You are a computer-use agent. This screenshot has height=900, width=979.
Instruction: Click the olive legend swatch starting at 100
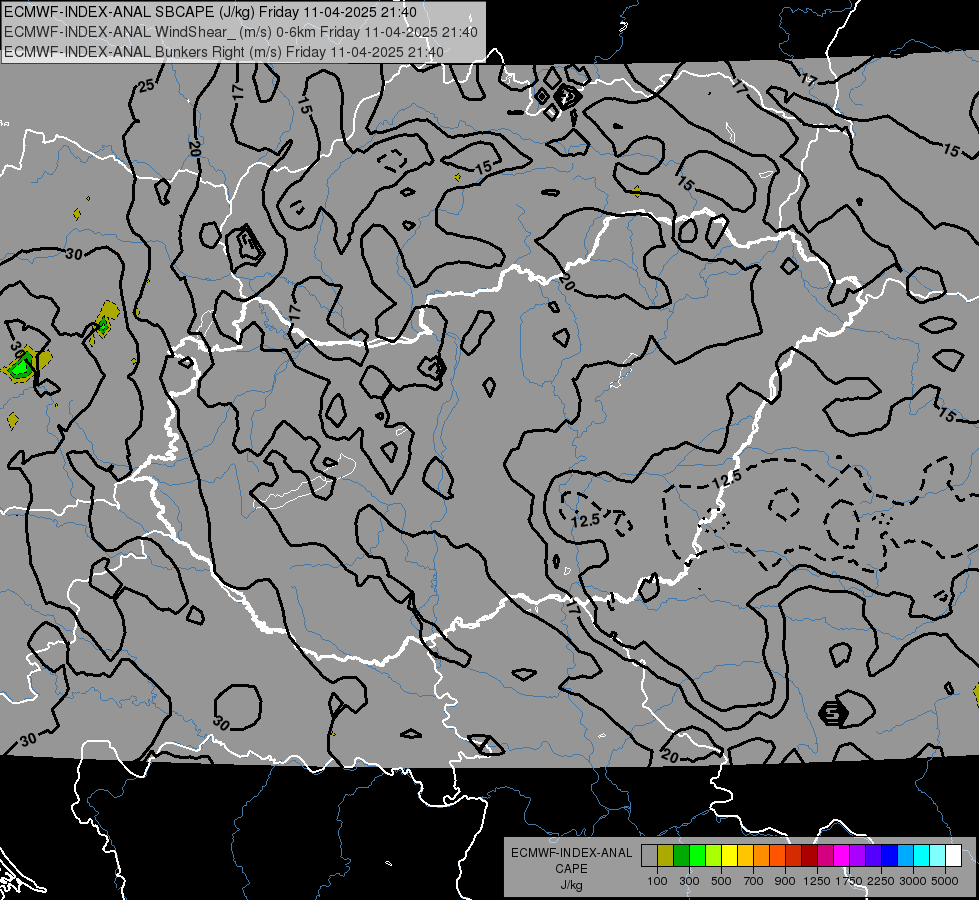click(666, 855)
